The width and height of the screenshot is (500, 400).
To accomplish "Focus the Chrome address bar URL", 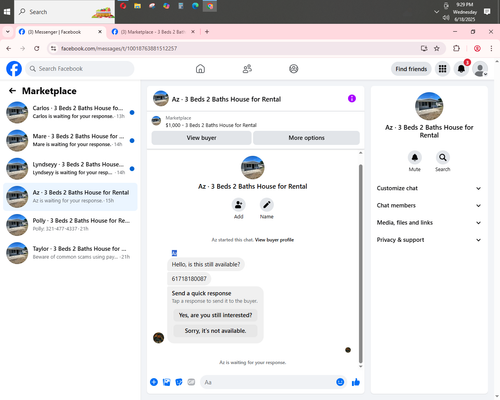I will point(119,49).
